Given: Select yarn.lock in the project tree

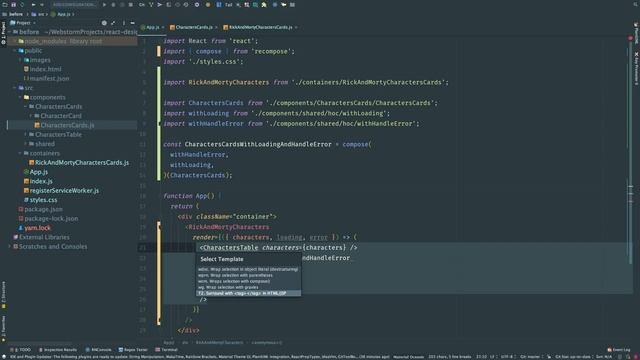Looking at the screenshot, I should (x=34, y=228).
